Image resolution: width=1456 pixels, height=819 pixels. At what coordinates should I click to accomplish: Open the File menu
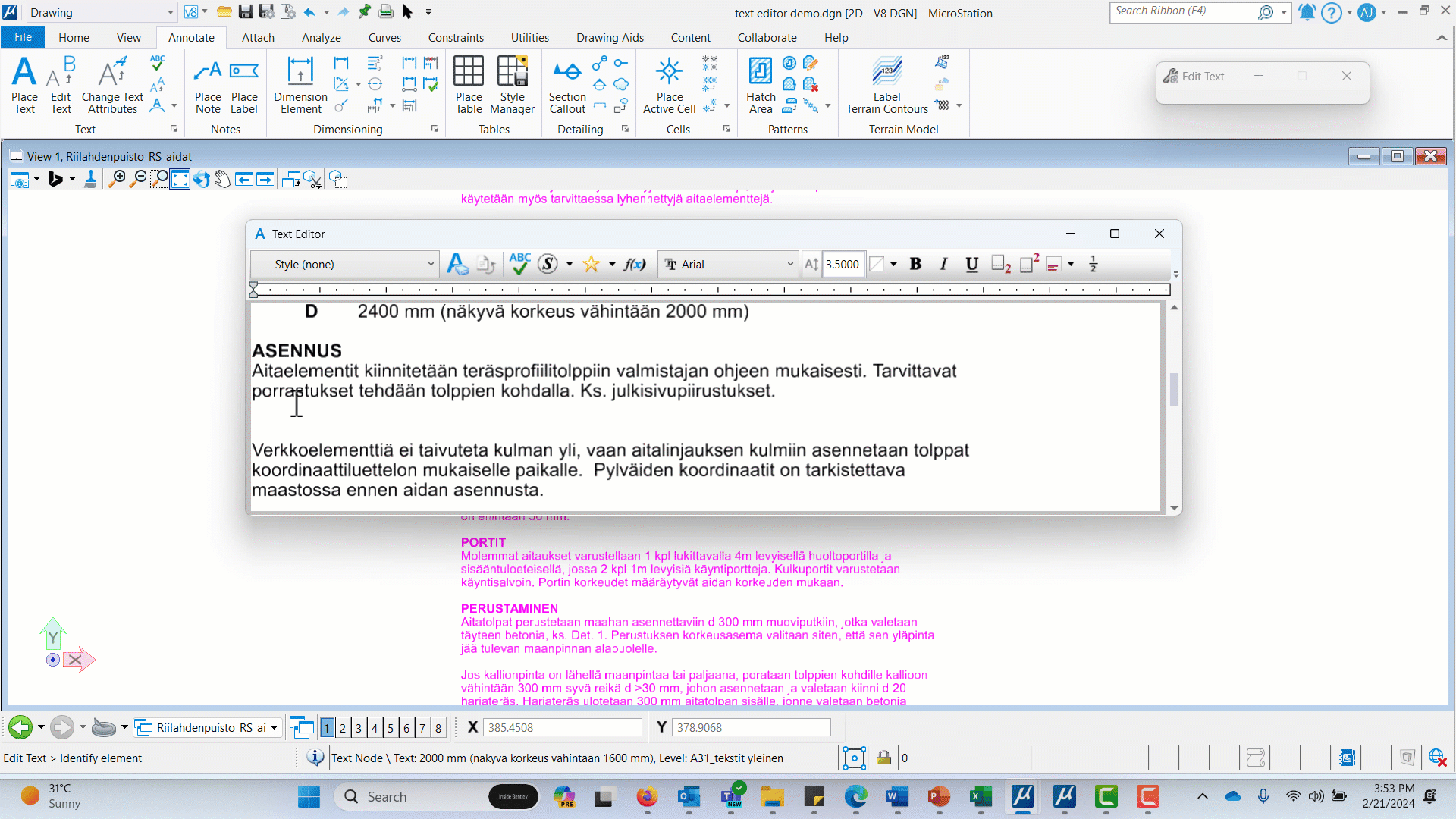23,37
